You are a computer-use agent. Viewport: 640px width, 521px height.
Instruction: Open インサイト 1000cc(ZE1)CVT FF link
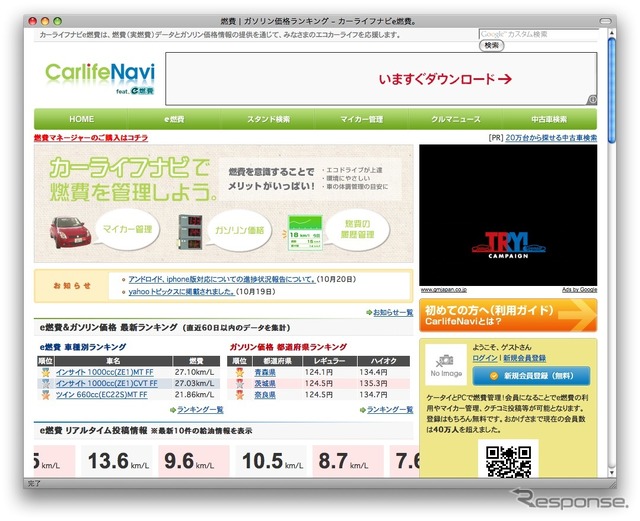click(107, 383)
